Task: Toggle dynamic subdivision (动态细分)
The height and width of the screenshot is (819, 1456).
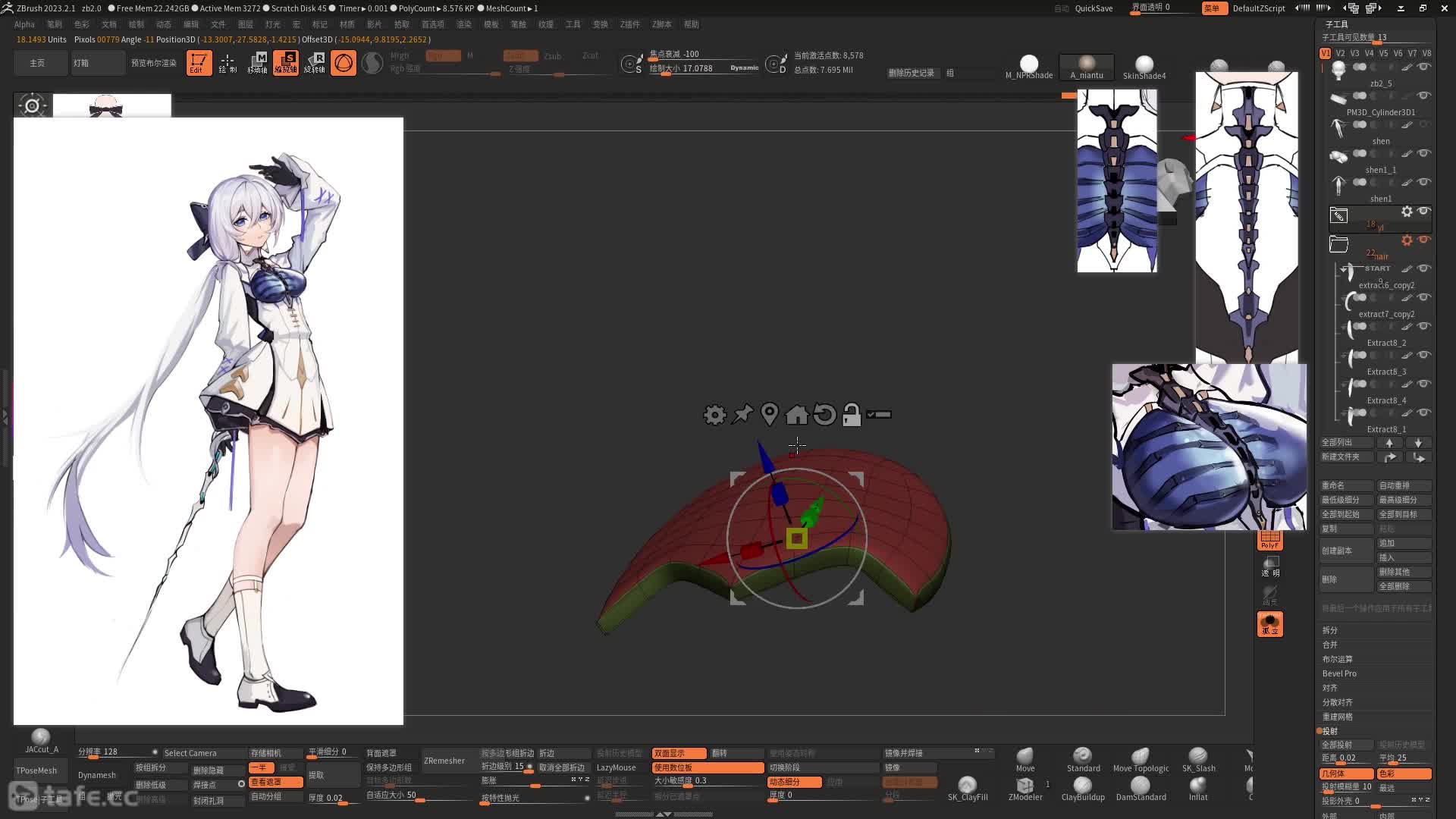Action: pyautogui.click(x=795, y=782)
